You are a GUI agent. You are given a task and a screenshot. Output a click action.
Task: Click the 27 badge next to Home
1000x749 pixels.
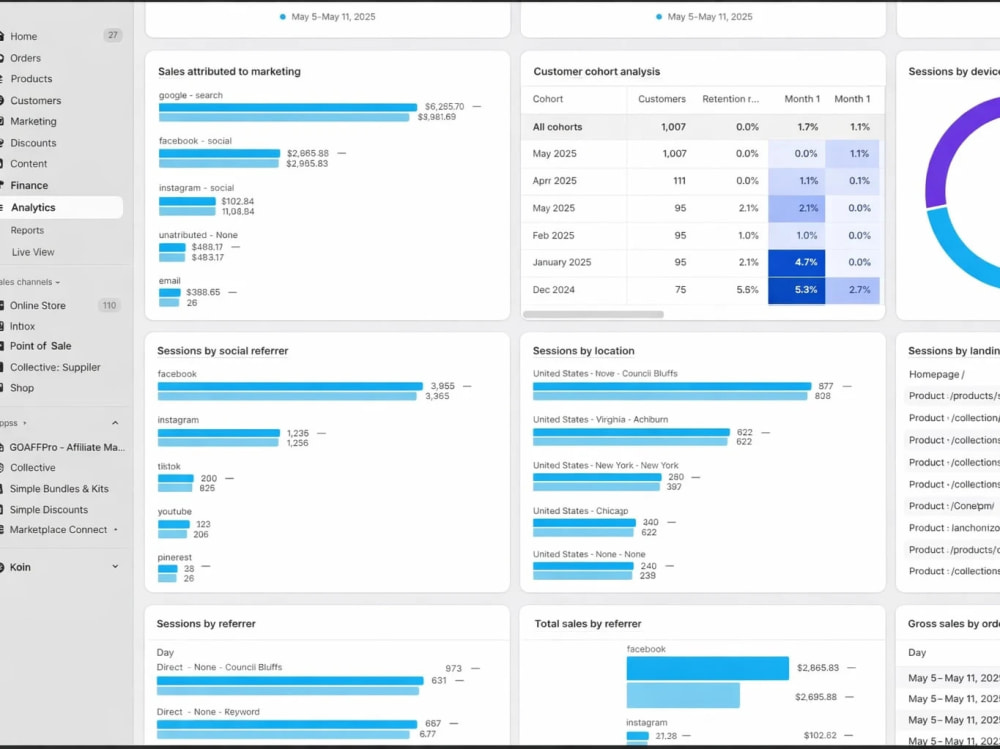coord(113,36)
